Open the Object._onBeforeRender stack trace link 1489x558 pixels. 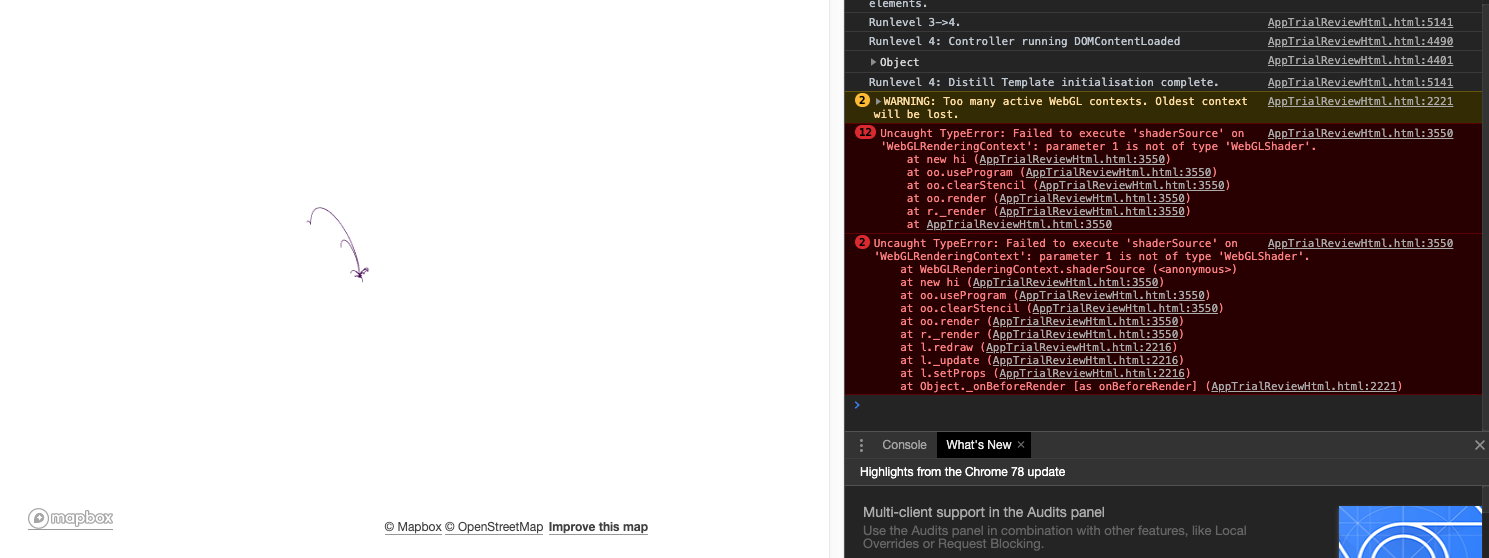[x=1304, y=386]
